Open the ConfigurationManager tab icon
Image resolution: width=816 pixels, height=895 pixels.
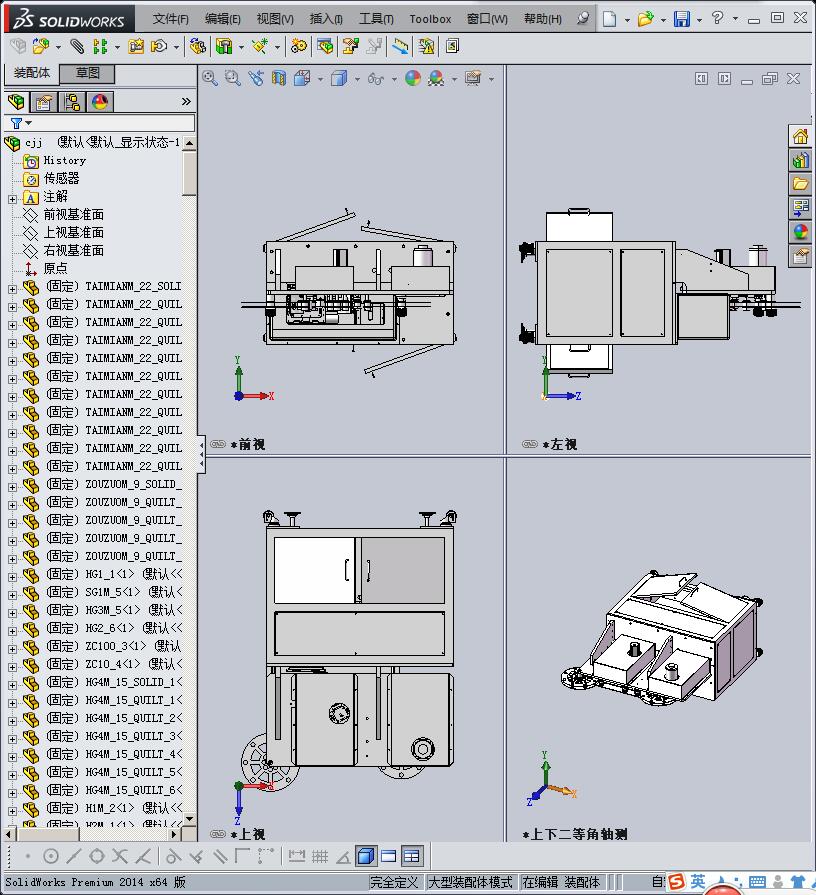[x=72, y=102]
